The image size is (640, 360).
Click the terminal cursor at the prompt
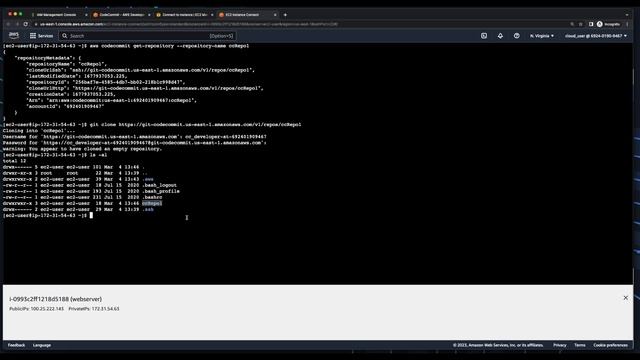point(91,215)
